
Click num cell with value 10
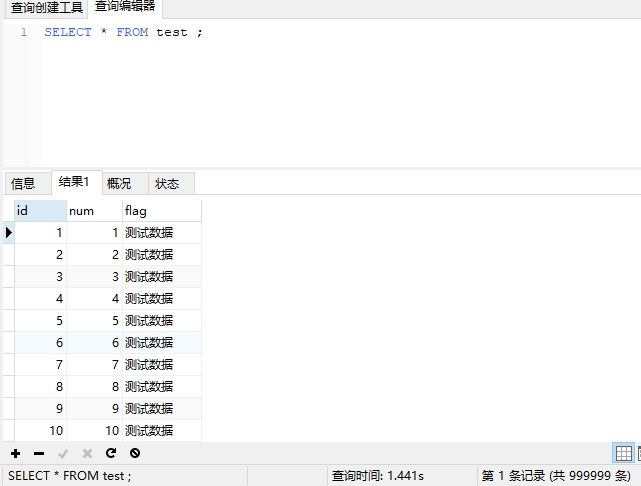[x=94, y=431]
